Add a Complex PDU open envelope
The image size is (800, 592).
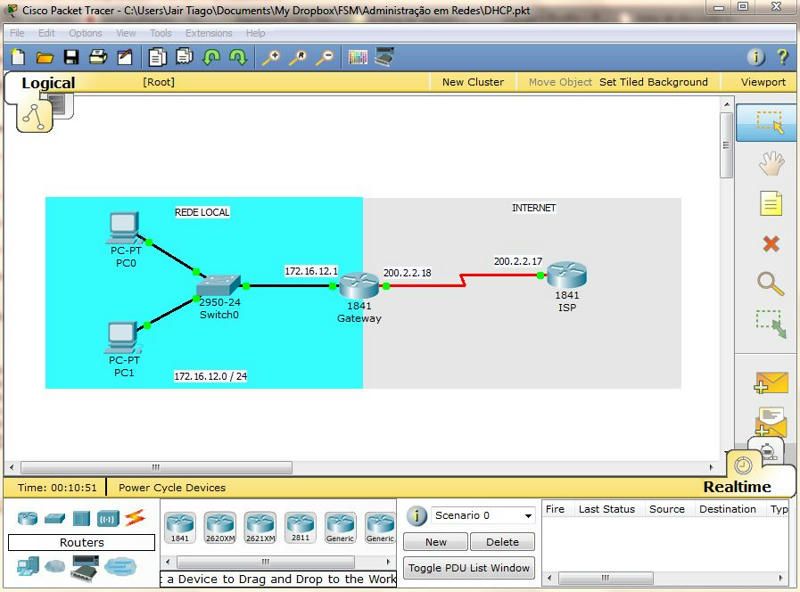[771, 422]
